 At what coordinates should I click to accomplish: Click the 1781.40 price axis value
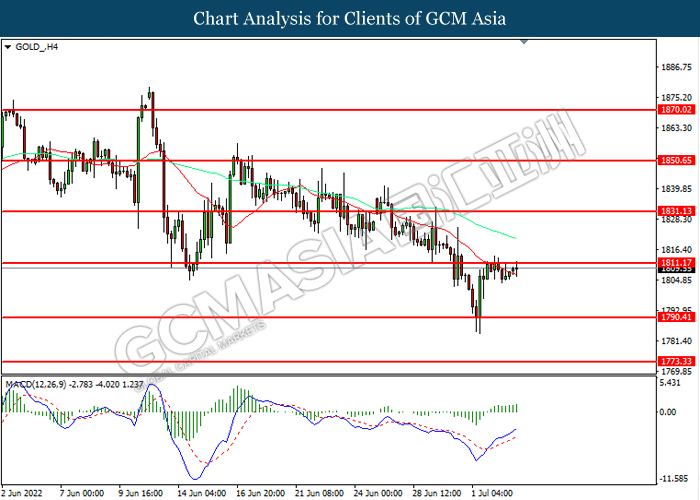click(x=676, y=341)
